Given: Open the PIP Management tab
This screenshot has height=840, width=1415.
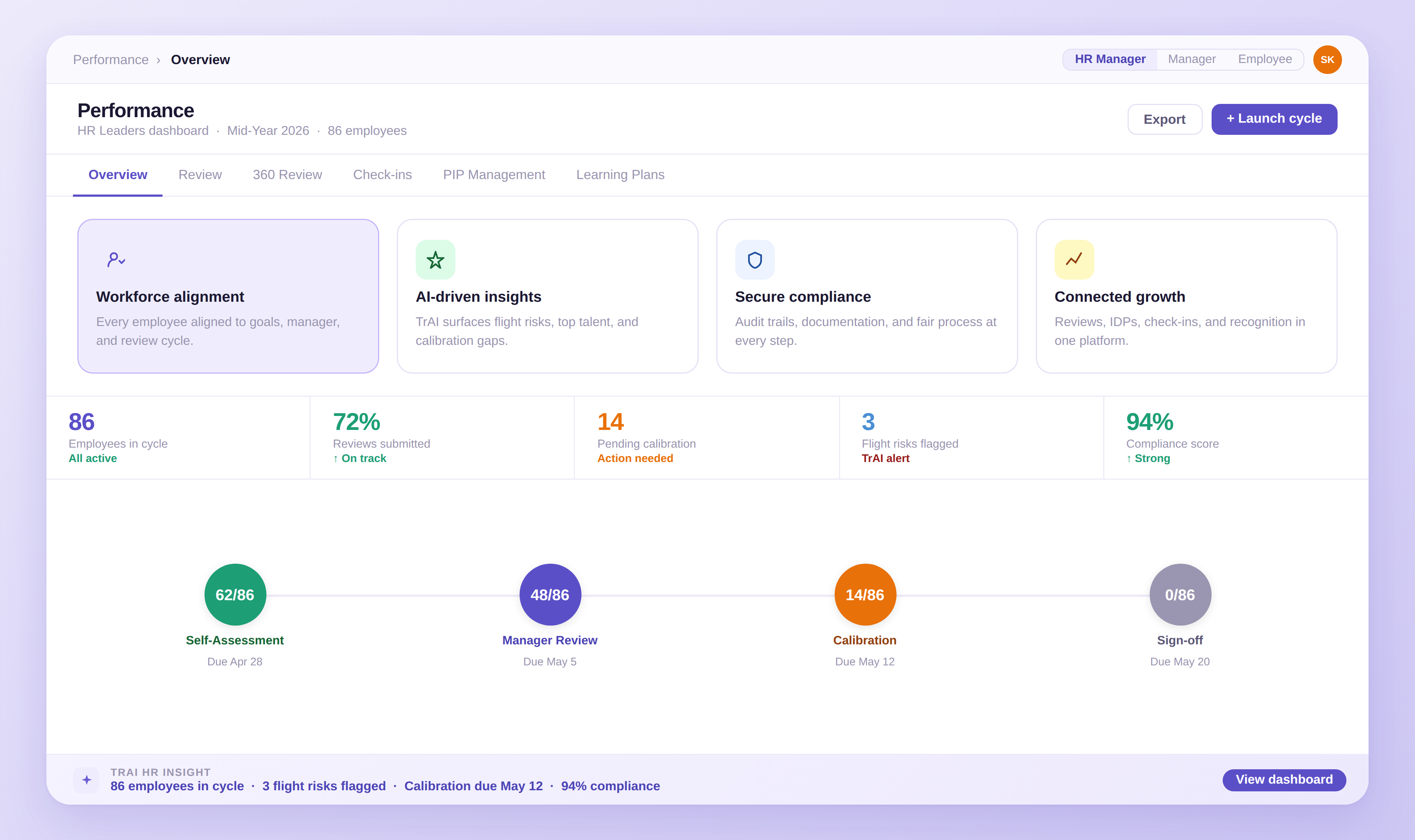Looking at the screenshot, I should click(x=493, y=174).
